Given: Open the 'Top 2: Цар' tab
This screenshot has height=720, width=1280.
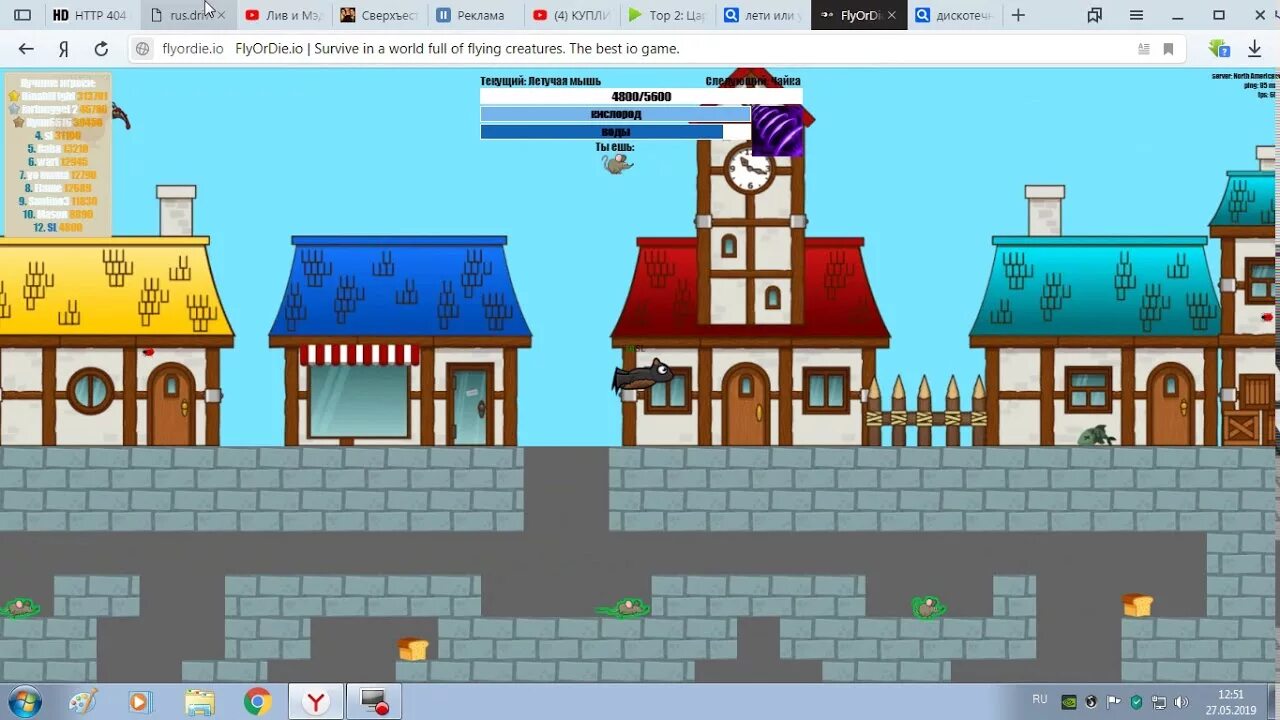Looking at the screenshot, I should 667,15.
